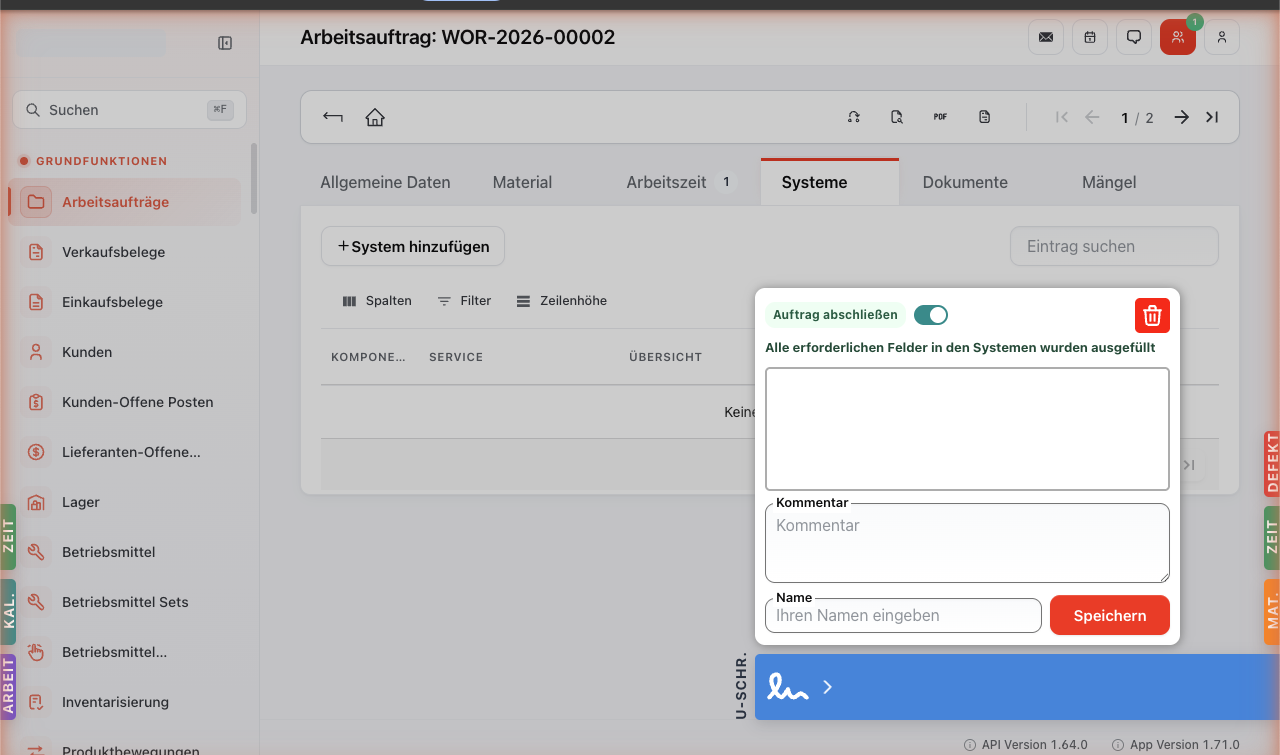Image resolution: width=1280 pixels, height=755 pixels.
Task: Switch to Allgemeine Daten tab
Action: [x=385, y=182]
